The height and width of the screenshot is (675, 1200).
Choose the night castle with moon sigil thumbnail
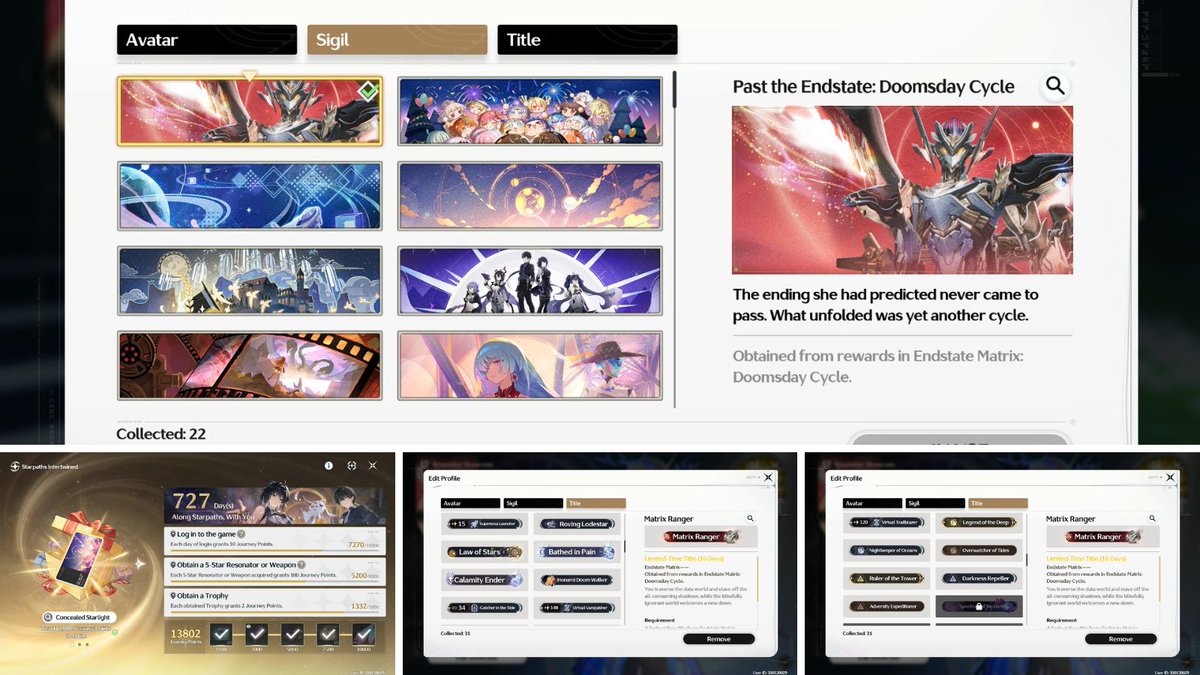pos(249,281)
